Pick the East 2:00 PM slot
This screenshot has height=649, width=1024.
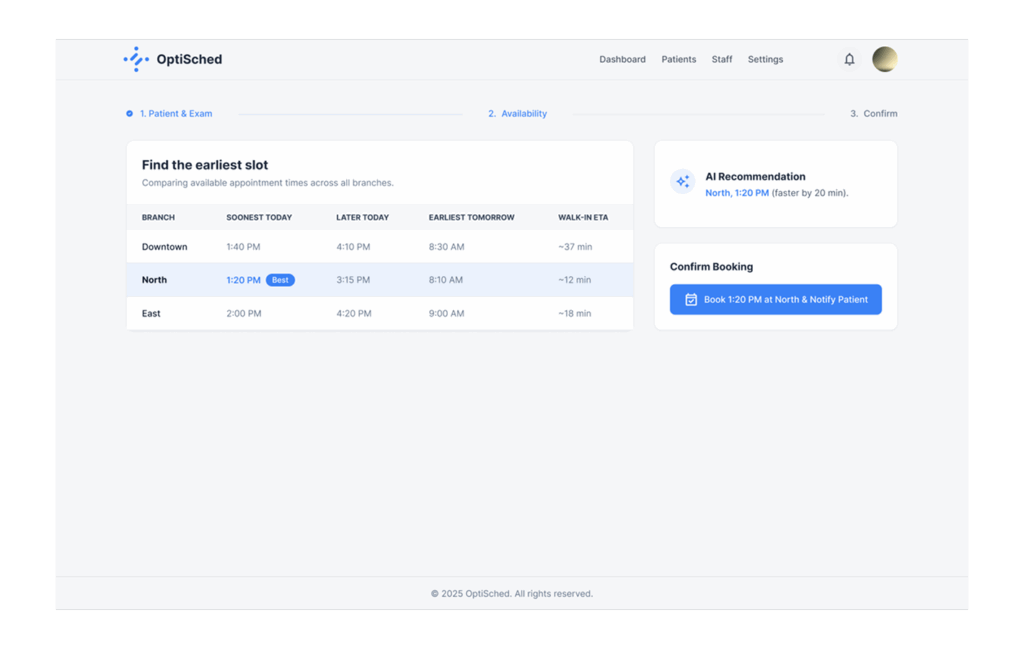(244, 313)
